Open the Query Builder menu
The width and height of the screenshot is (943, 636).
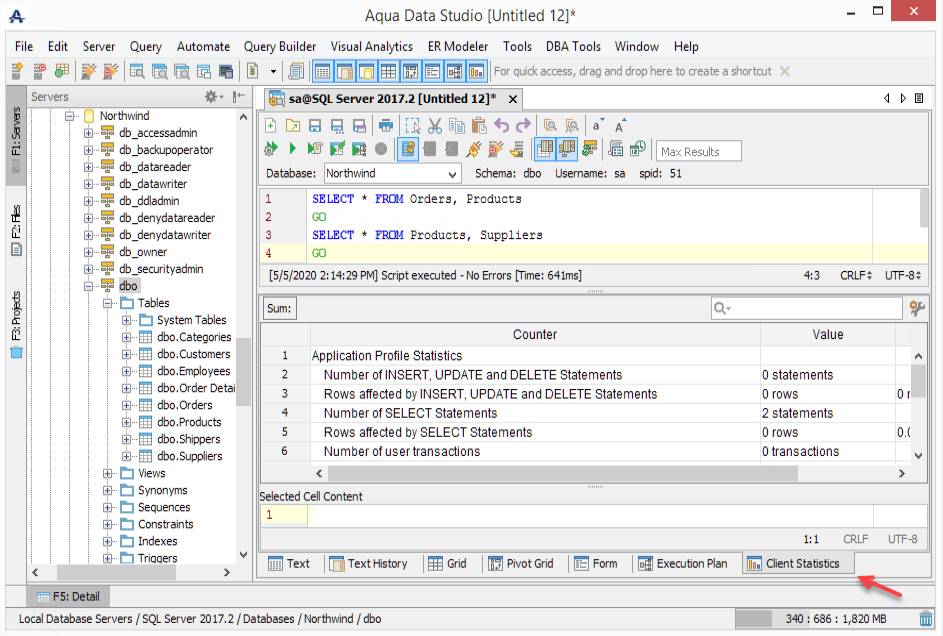280,46
